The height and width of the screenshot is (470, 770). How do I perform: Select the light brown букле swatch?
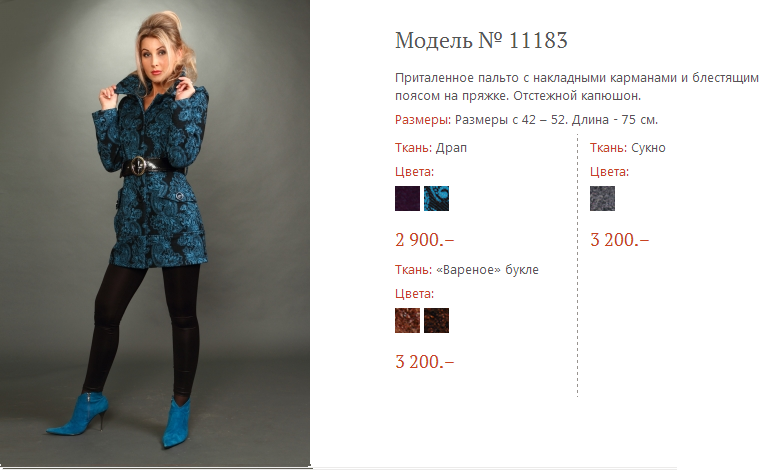pos(407,320)
